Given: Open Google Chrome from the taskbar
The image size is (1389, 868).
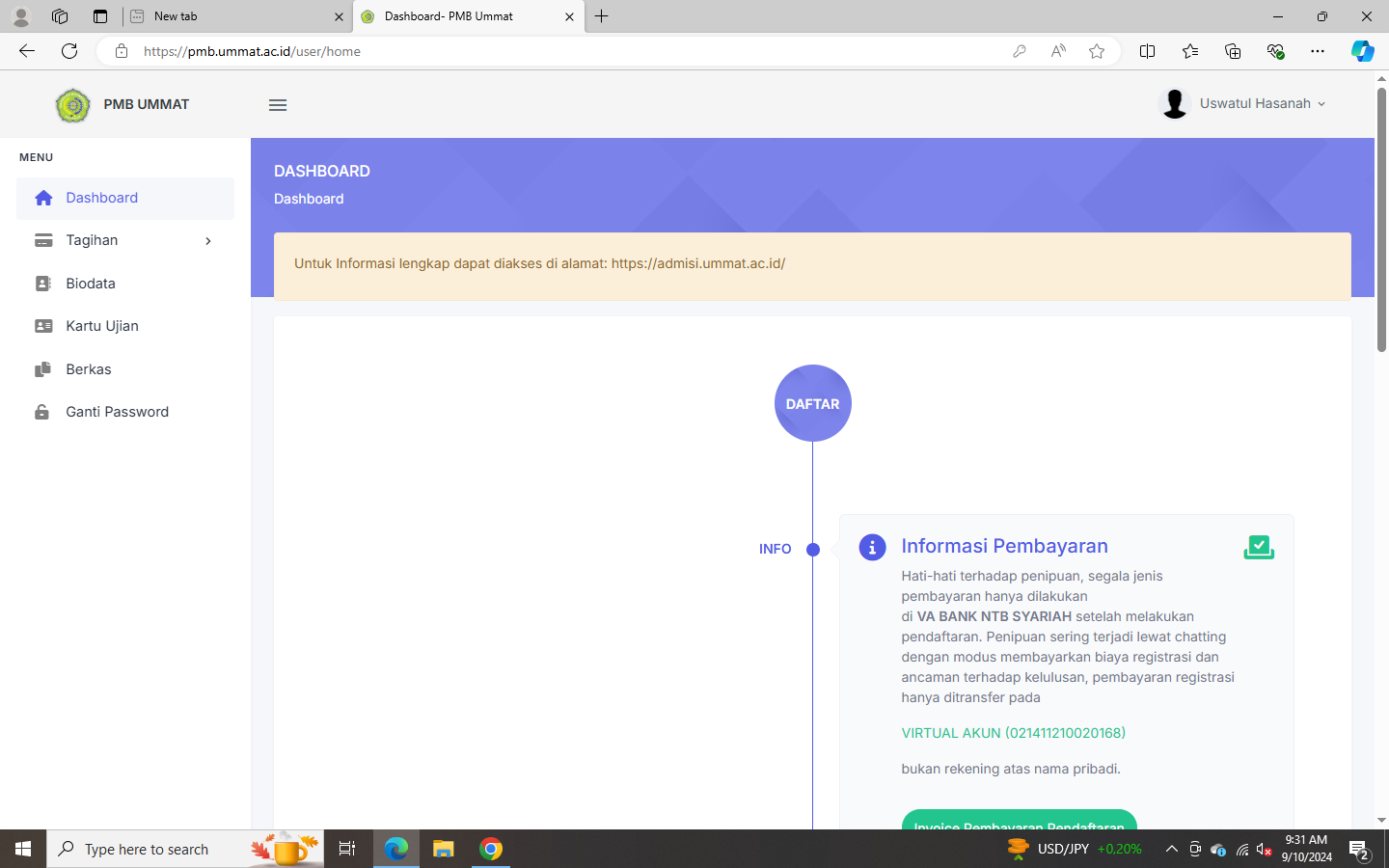Looking at the screenshot, I should pyautogui.click(x=491, y=849).
